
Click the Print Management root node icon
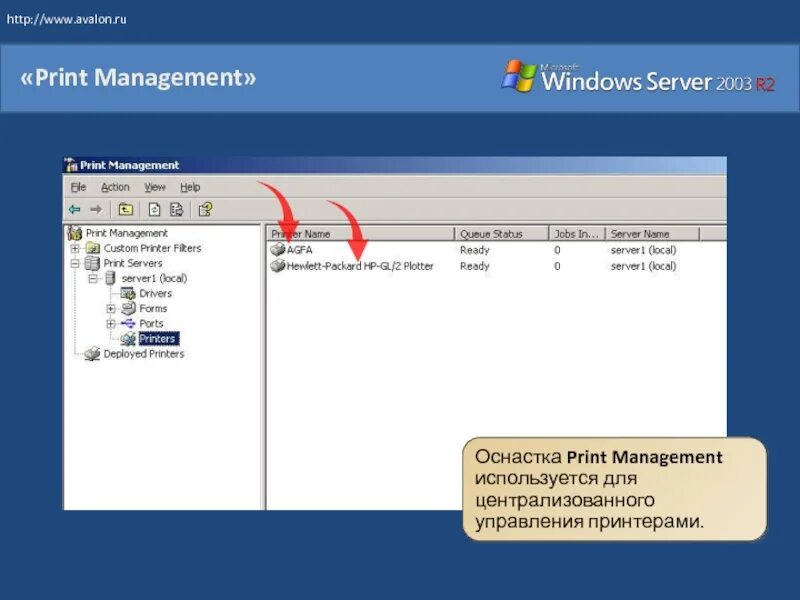click(x=74, y=233)
